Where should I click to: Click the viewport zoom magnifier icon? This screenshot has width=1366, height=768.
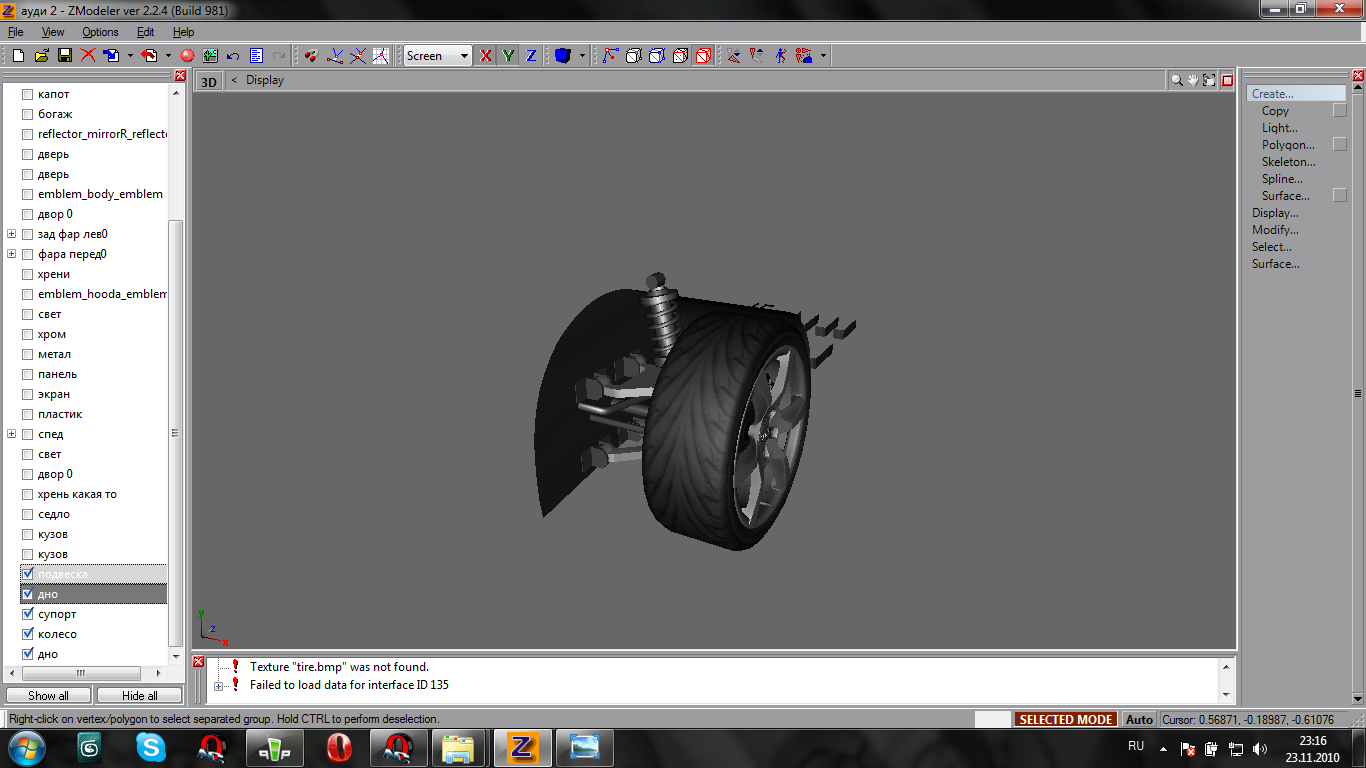[x=1177, y=80]
